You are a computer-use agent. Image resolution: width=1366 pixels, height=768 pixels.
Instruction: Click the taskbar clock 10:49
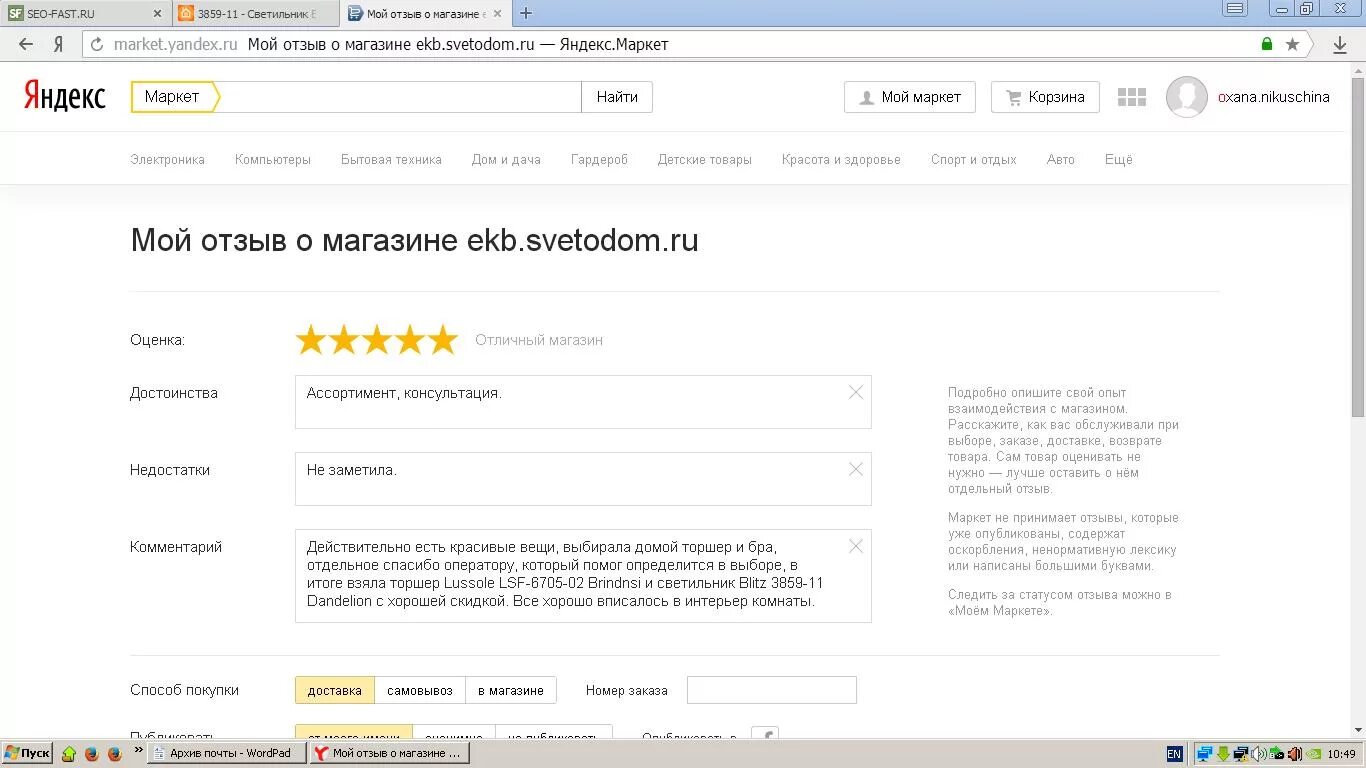coord(1342,754)
